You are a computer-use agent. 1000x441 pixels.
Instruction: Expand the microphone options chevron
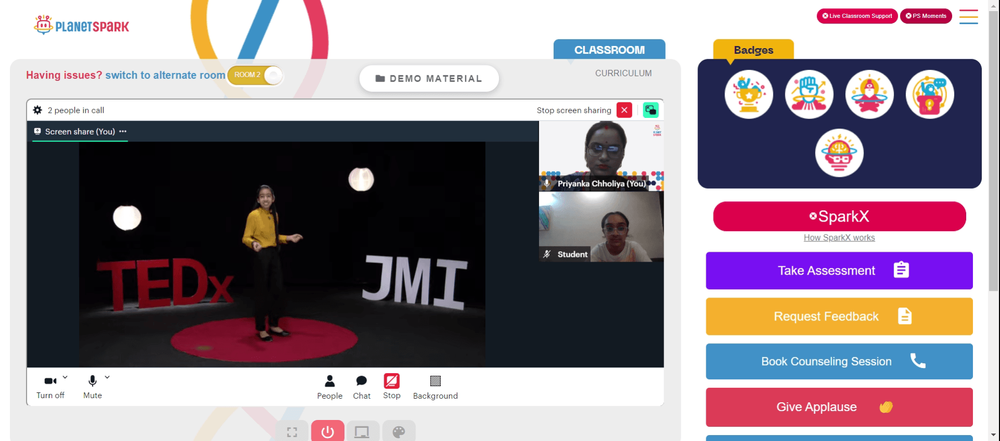pyautogui.click(x=107, y=377)
